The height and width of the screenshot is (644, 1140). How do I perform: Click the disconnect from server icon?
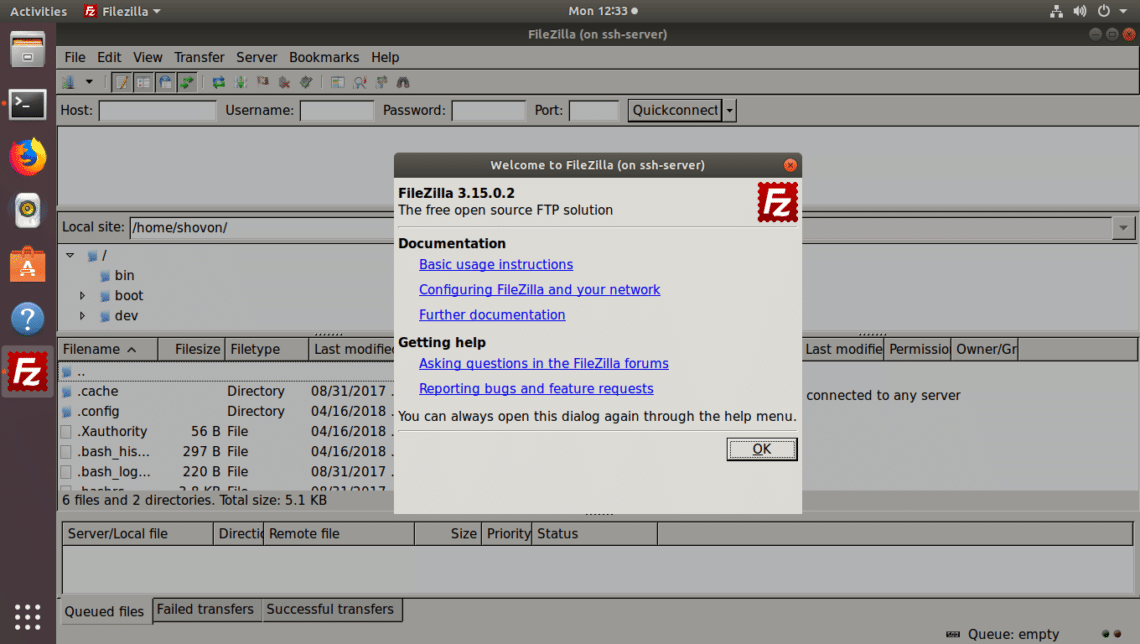284,82
